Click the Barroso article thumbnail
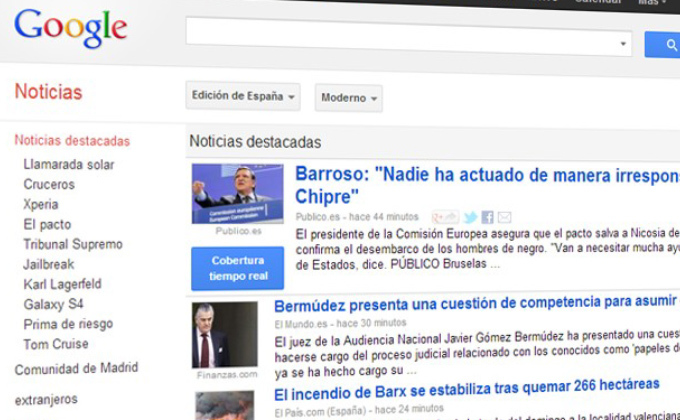680x420 pixels. pos(238,194)
